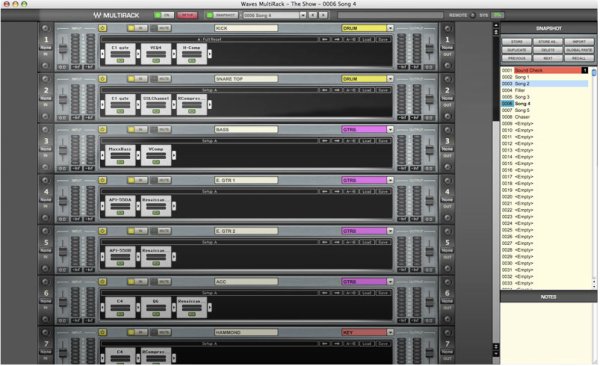Click the input fader on E. GTR 2 rack
Image resolution: width=600 pixels, height=366 pixels.
point(63,252)
